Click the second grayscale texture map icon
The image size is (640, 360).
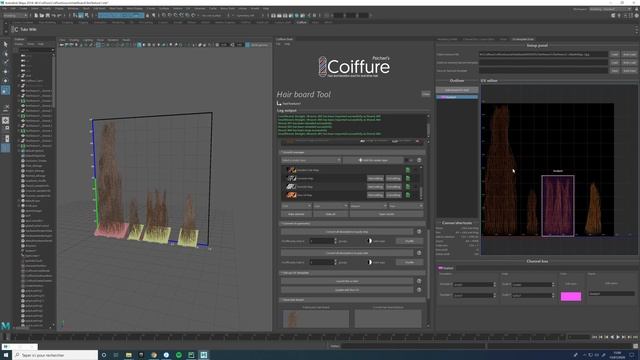click(x=291, y=178)
